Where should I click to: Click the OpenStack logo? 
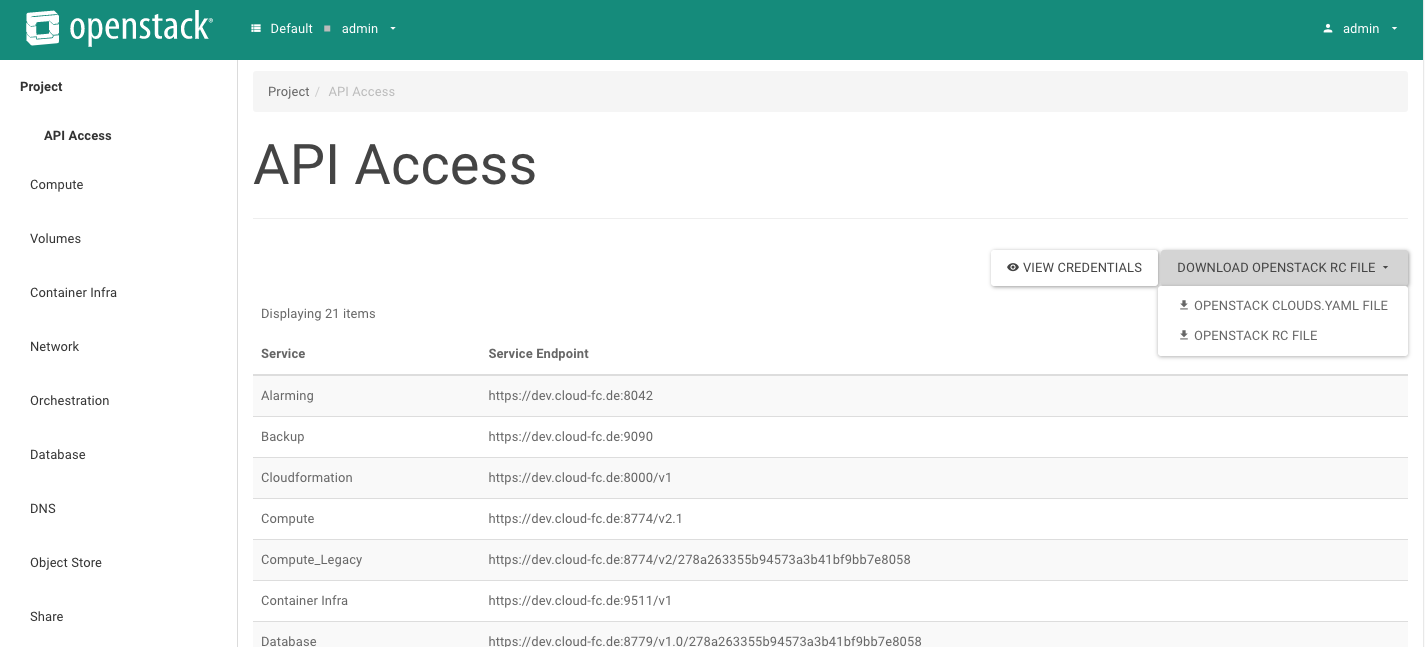(119, 29)
